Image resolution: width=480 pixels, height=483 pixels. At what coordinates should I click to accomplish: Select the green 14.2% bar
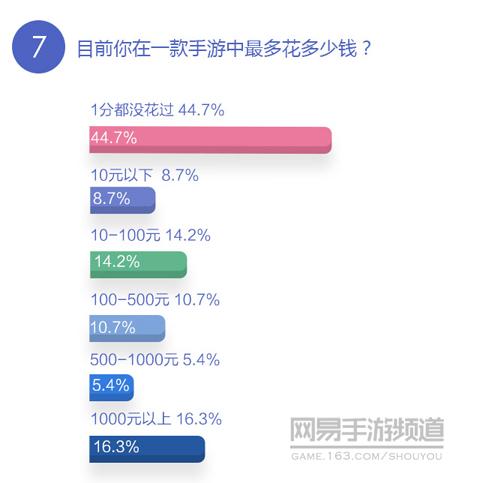coord(138,264)
